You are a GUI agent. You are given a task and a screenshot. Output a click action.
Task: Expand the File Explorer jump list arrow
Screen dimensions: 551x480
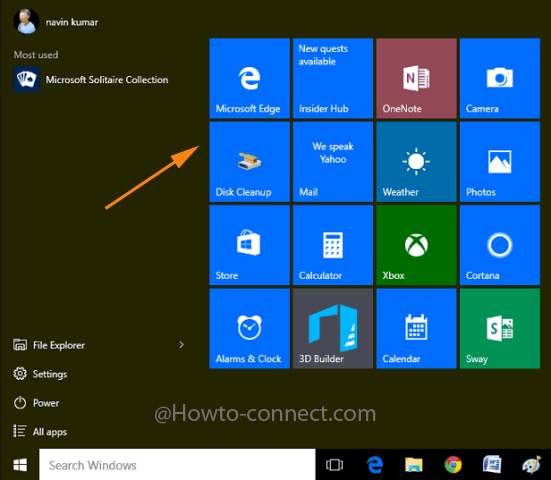[181, 345]
